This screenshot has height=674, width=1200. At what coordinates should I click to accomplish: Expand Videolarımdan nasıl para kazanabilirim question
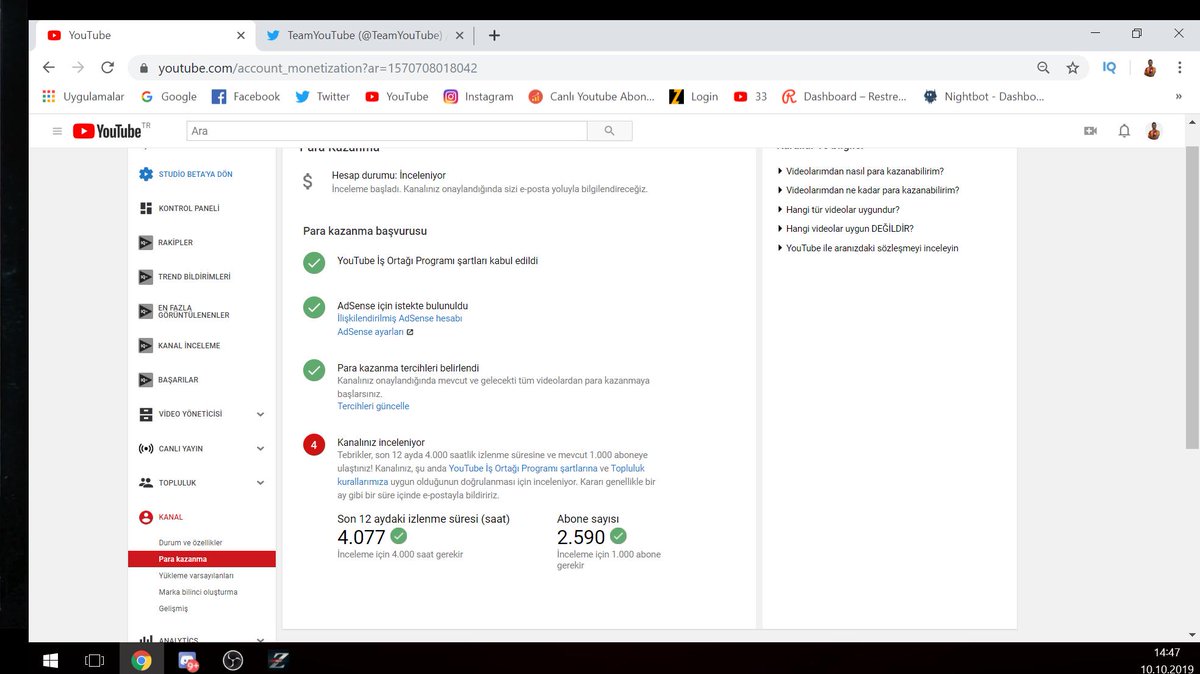tap(865, 171)
